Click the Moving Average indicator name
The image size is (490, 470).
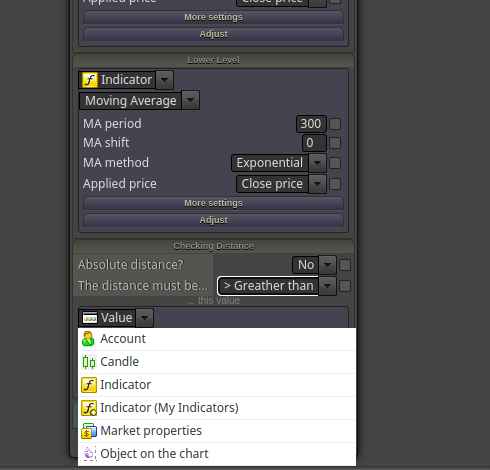131,101
